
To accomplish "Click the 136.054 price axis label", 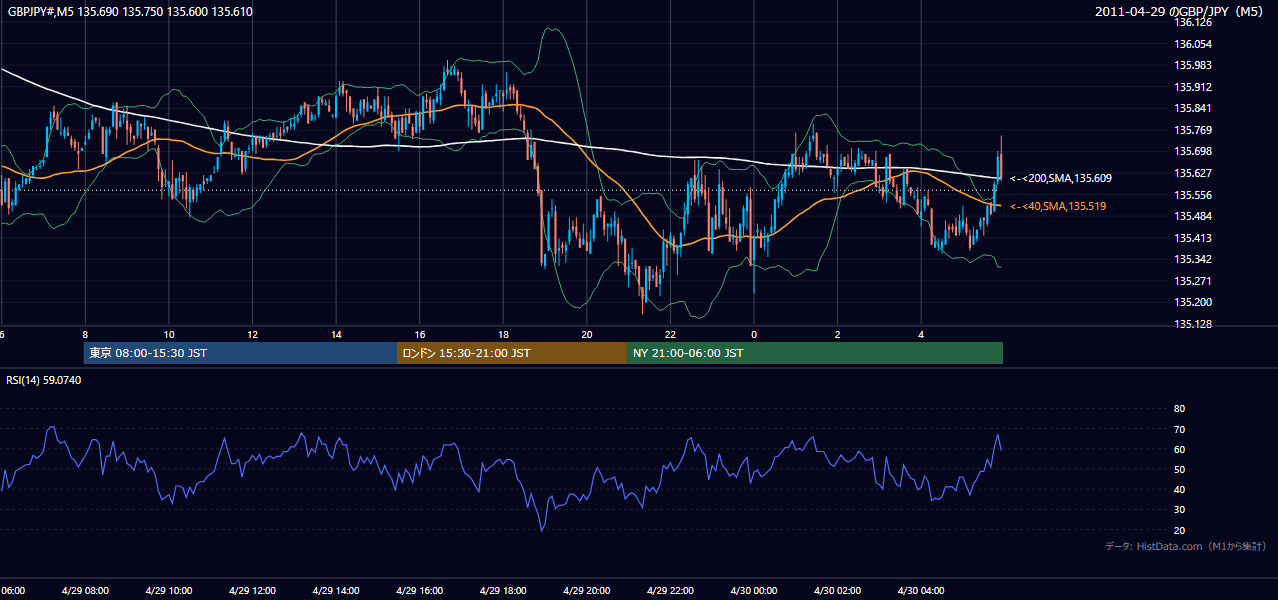I will [1193, 45].
